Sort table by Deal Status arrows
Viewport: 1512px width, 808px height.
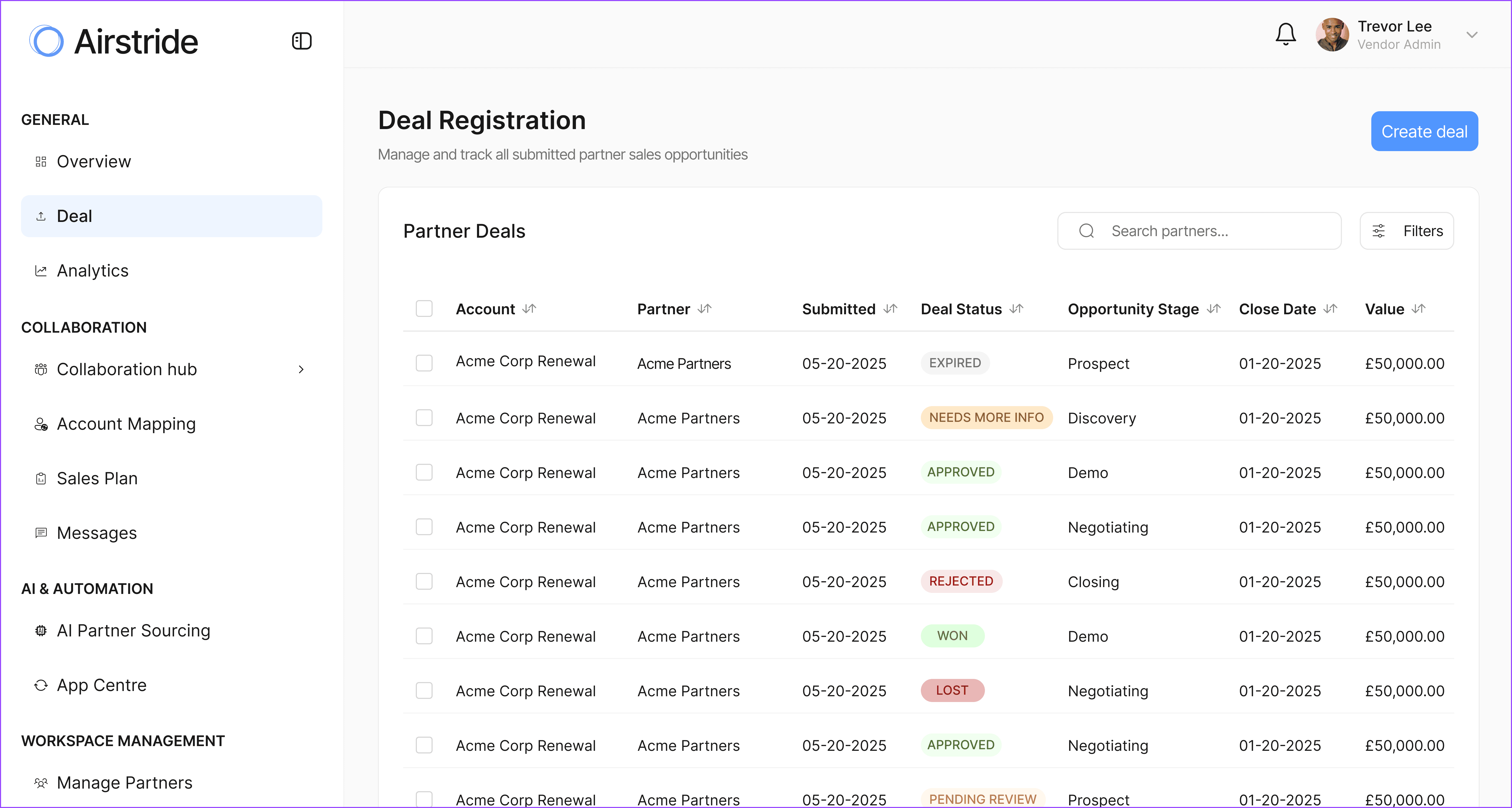pos(1017,309)
